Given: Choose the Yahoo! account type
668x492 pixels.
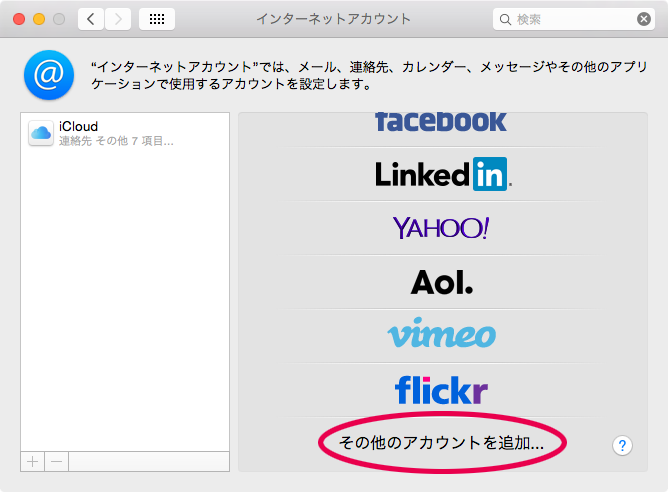Looking at the screenshot, I should [441, 228].
